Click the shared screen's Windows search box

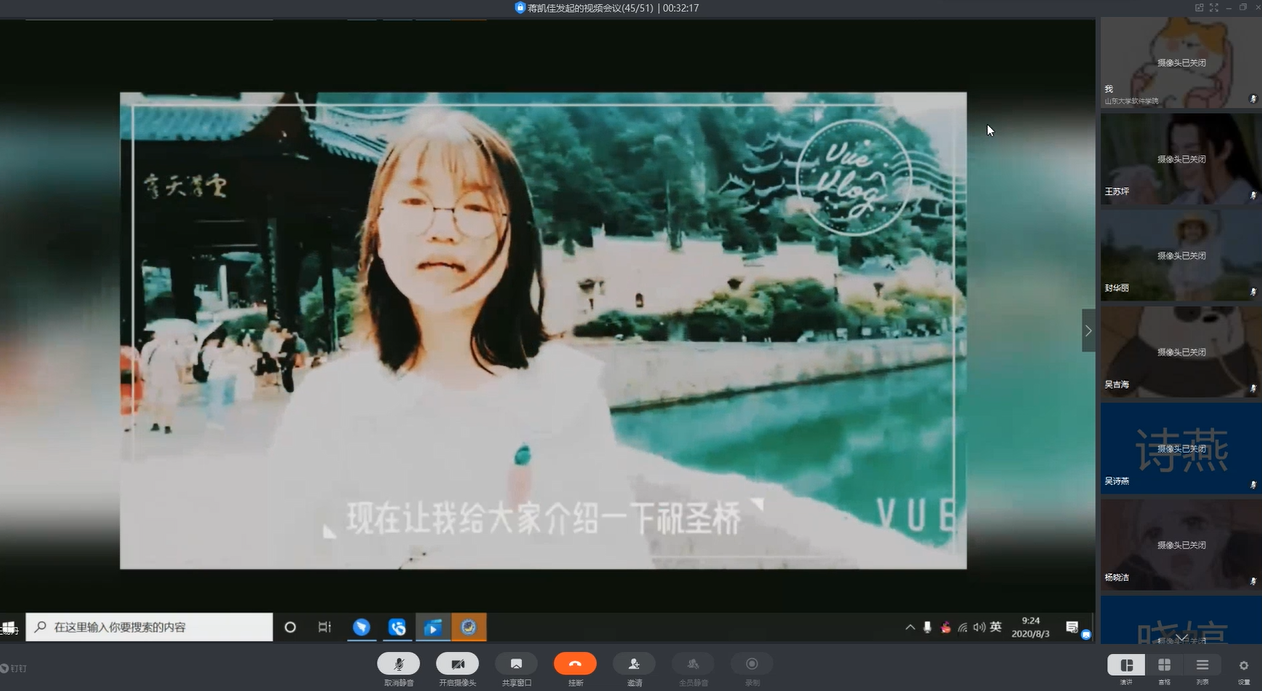coord(150,627)
